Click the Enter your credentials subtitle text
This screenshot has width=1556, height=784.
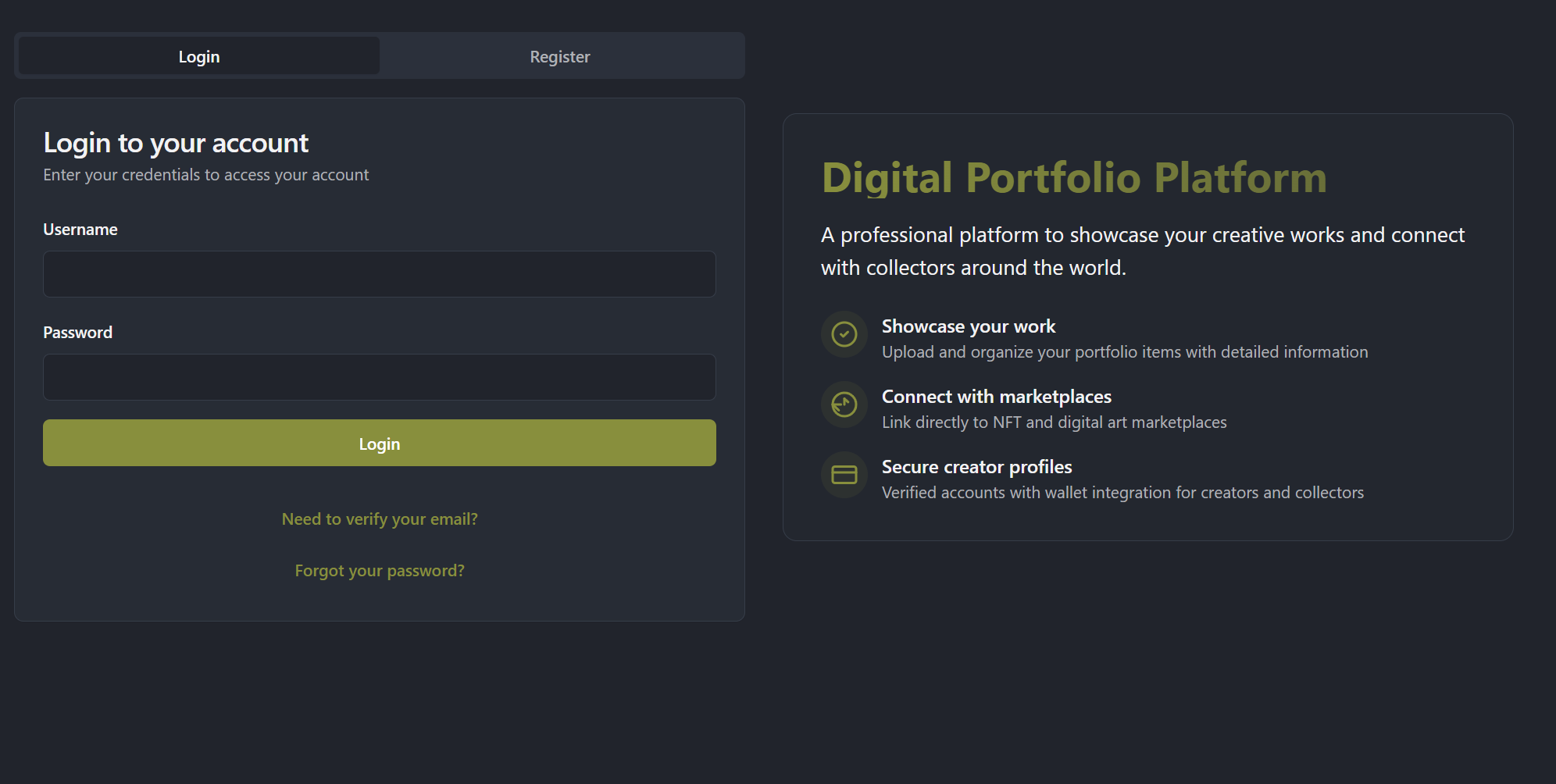(206, 175)
